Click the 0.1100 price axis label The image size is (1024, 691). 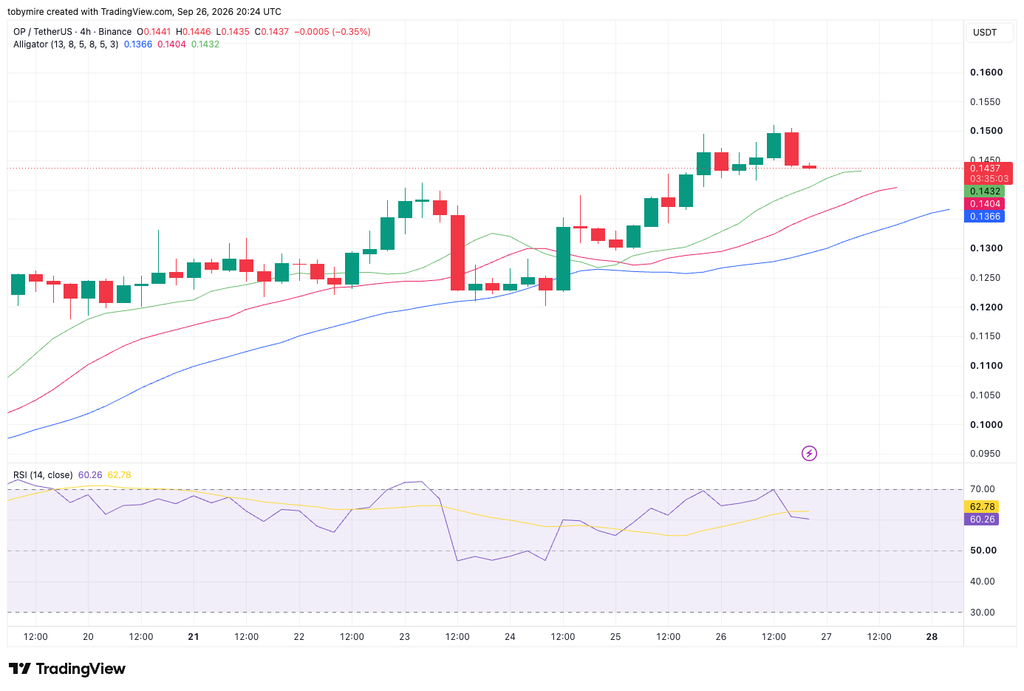coord(986,366)
